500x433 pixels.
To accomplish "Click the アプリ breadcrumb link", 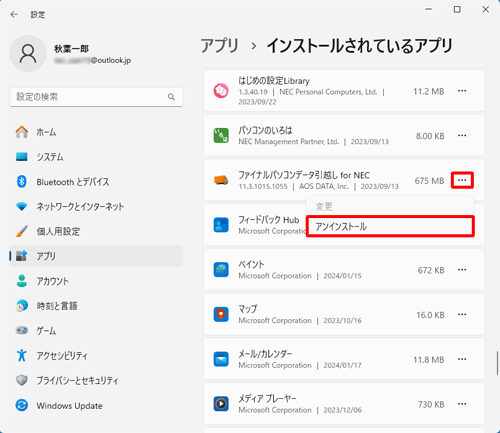I will [220, 45].
